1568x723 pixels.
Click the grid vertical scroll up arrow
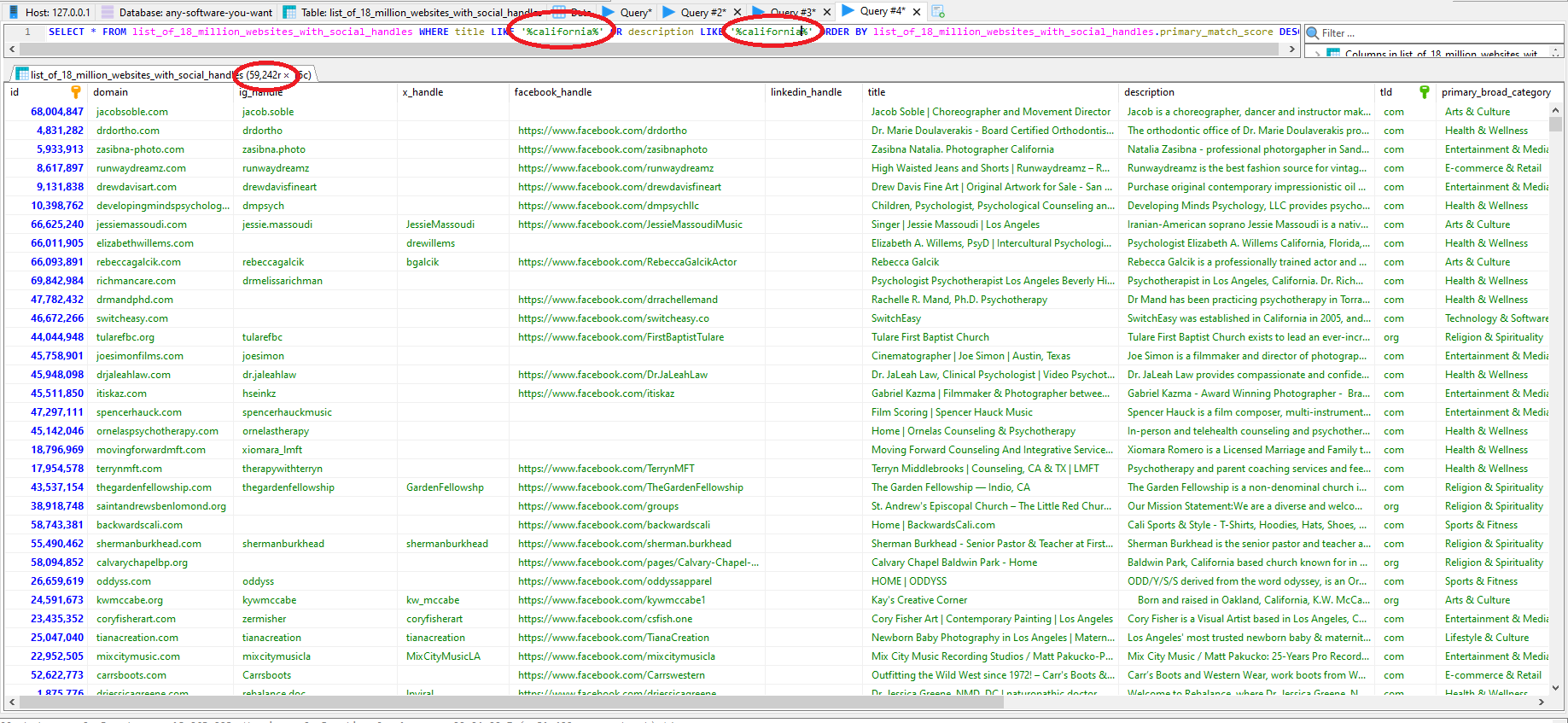click(x=1556, y=111)
